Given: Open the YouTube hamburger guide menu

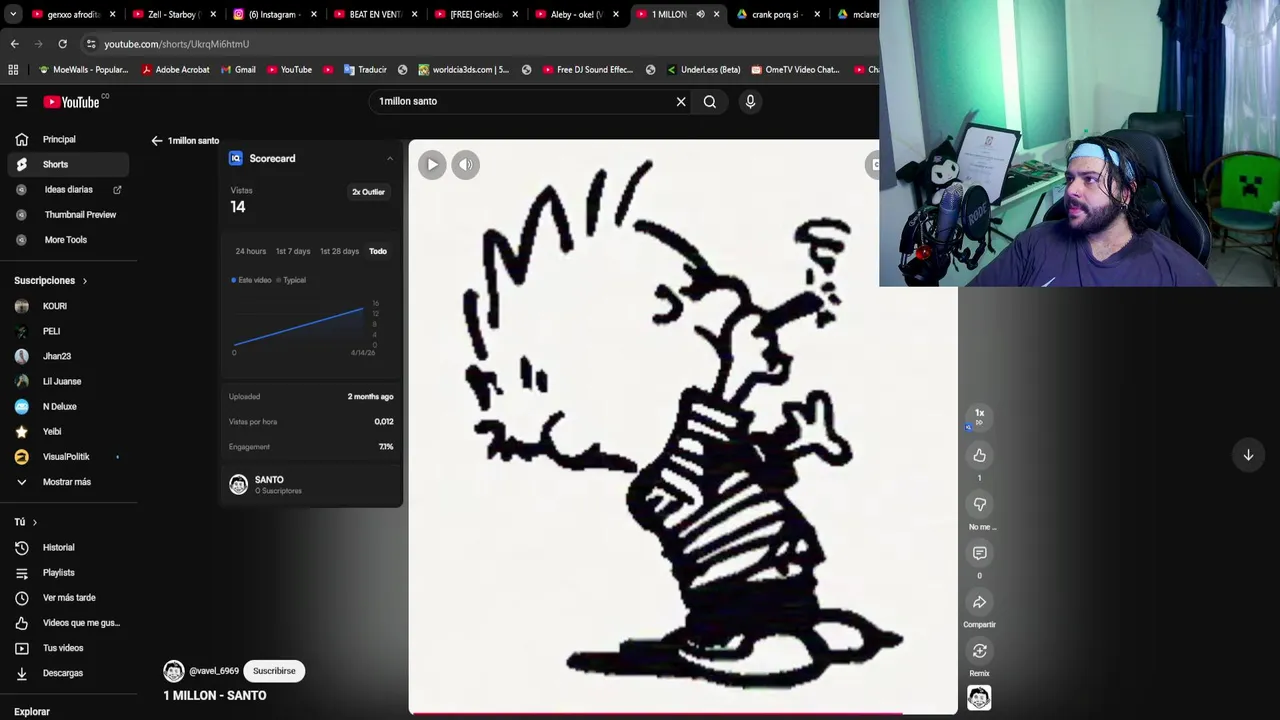Looking at the screenshot, I should 21,101.
